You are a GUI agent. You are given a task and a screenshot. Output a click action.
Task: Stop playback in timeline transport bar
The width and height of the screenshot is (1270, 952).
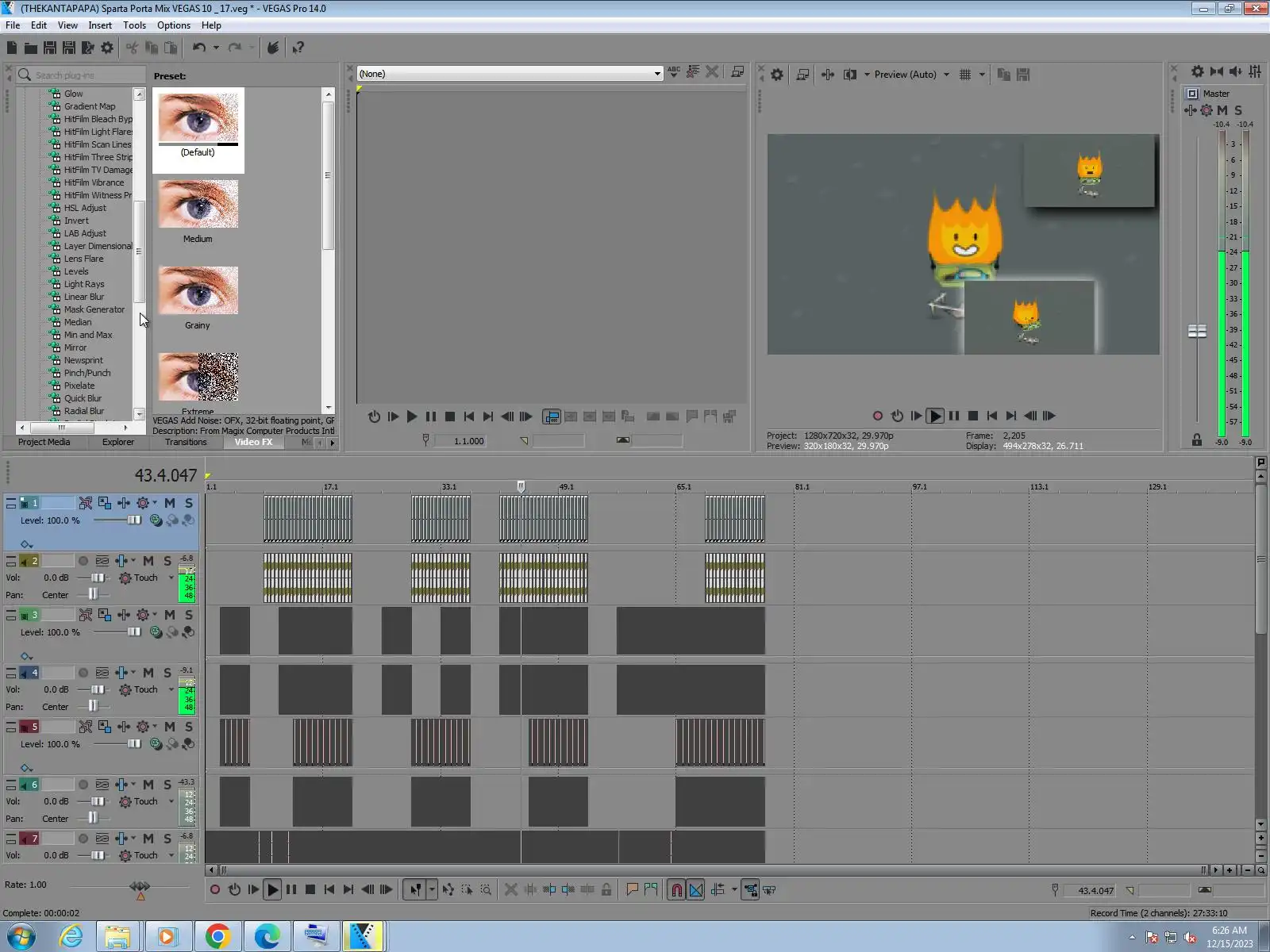coord(310,890)
